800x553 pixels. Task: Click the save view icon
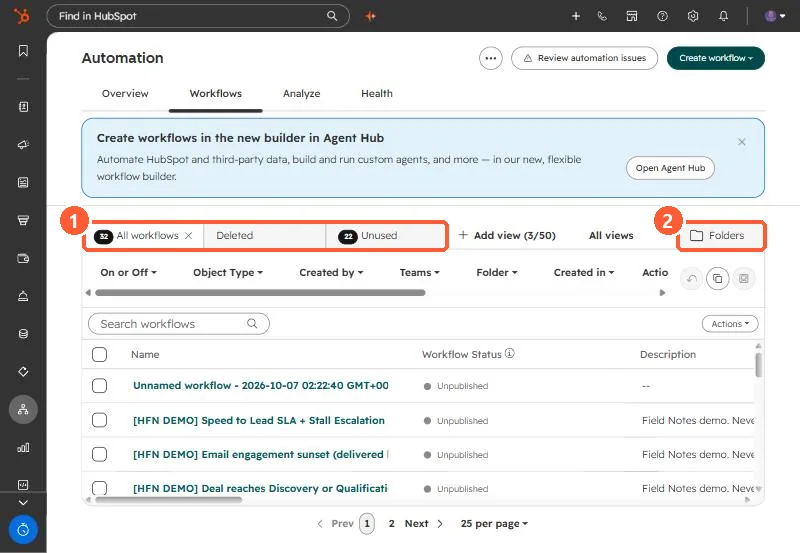tap(744, 279)
